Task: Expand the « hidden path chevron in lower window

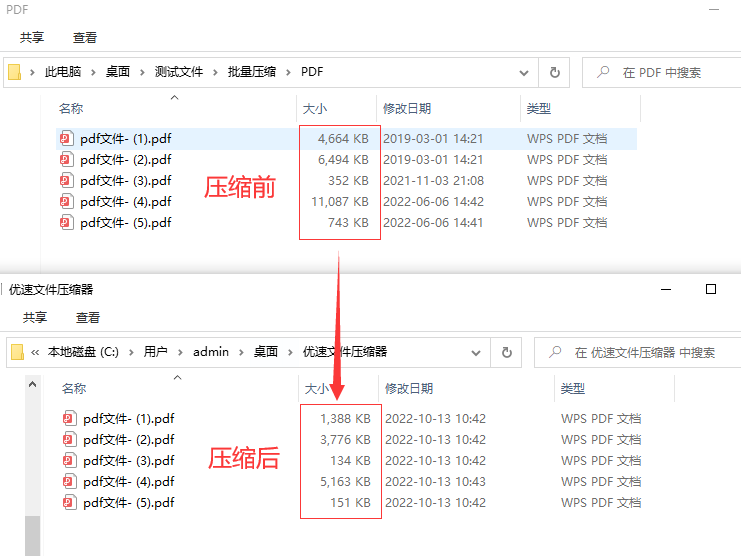Action: (x=35, y=352)
